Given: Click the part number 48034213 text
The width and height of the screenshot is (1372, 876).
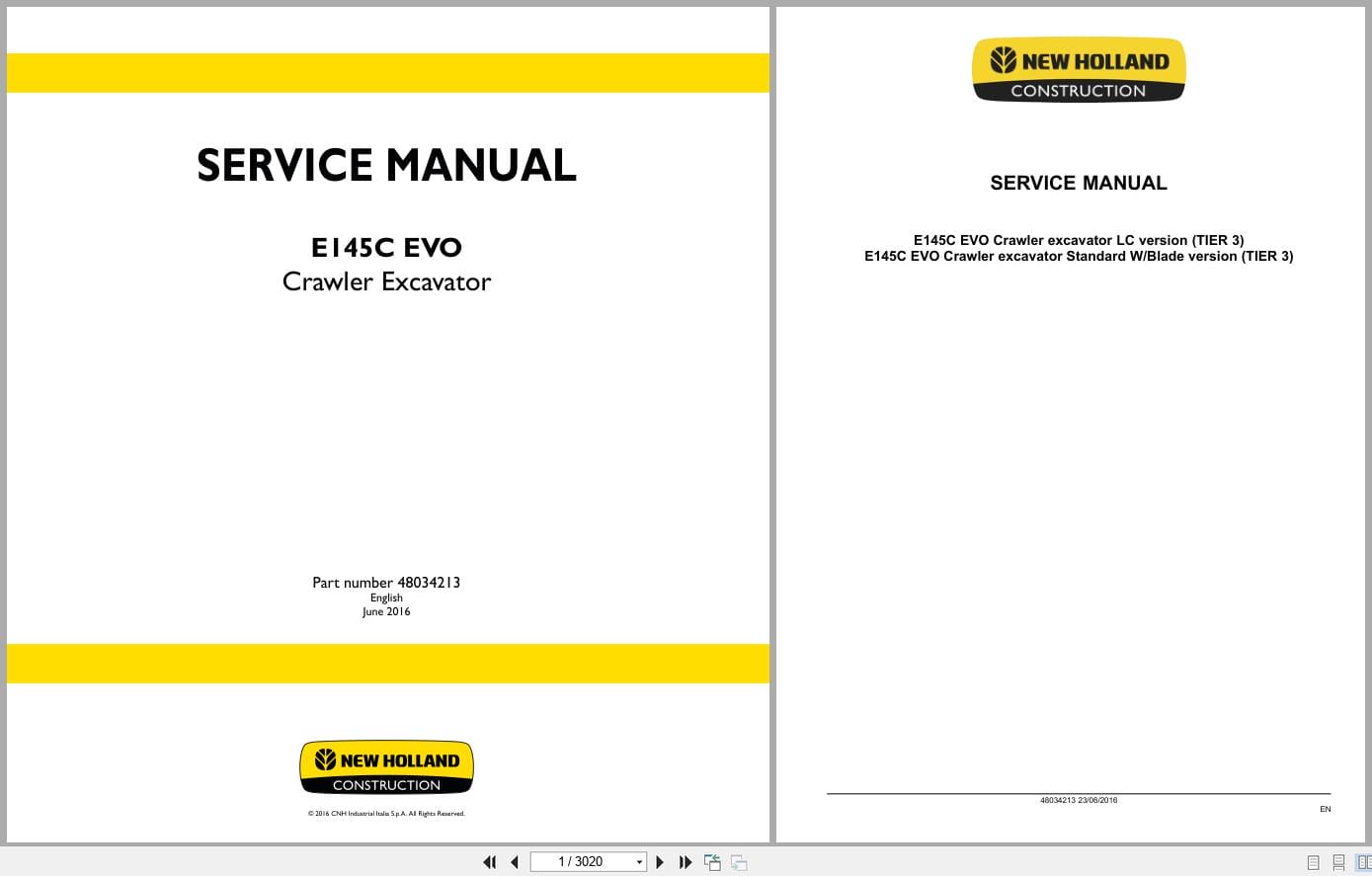Looking at the screenshot, I should pyautogui.click(x=386, y=583).
